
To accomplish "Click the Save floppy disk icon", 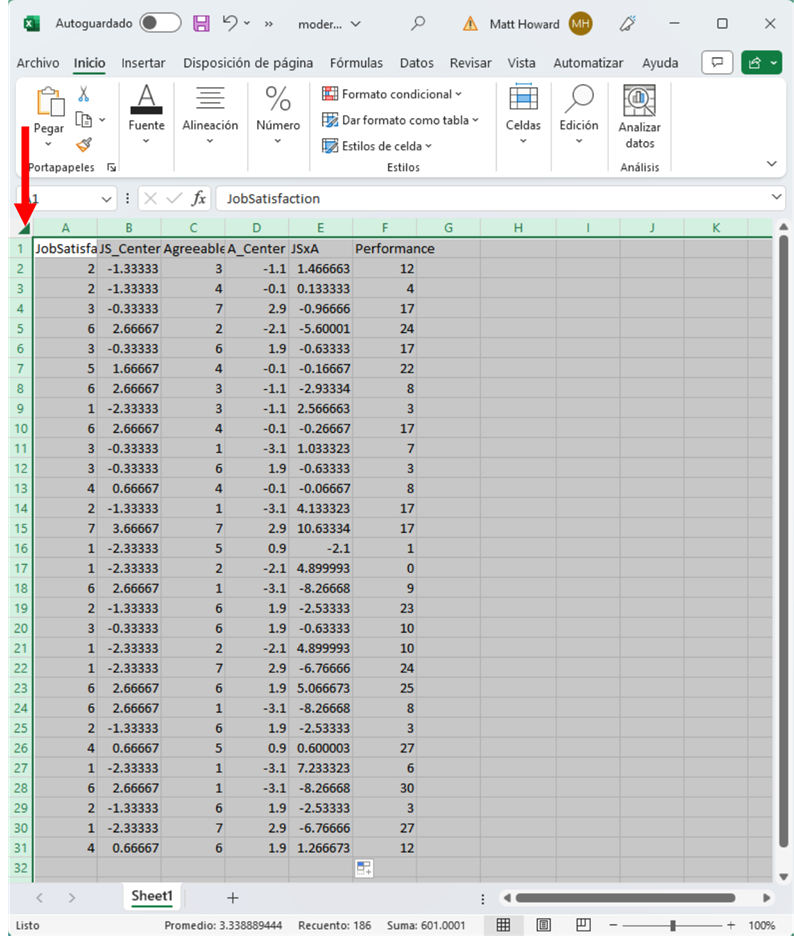I will [x=201, y=23].
